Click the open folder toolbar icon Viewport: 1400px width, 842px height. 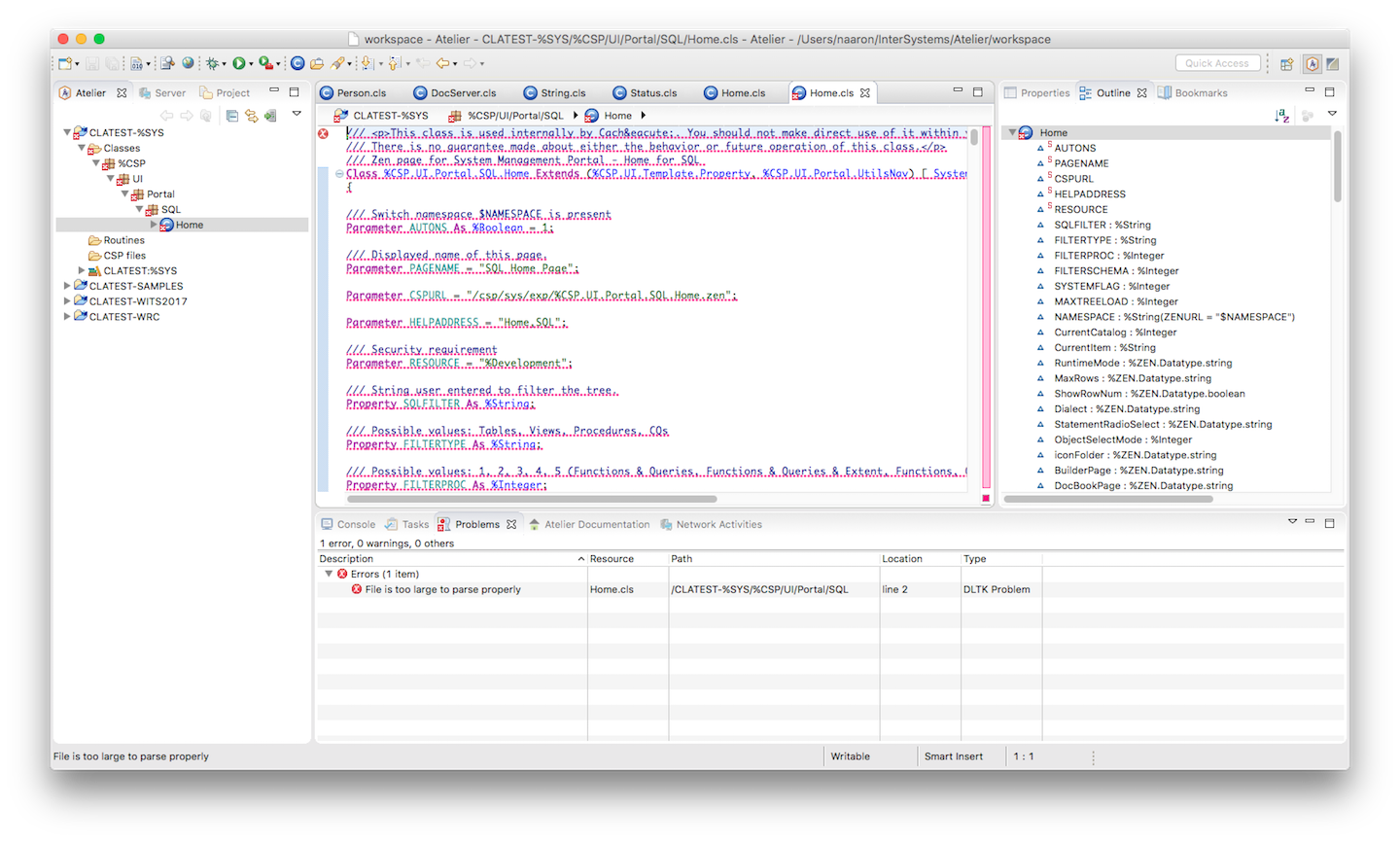click(x=317, y=63)
